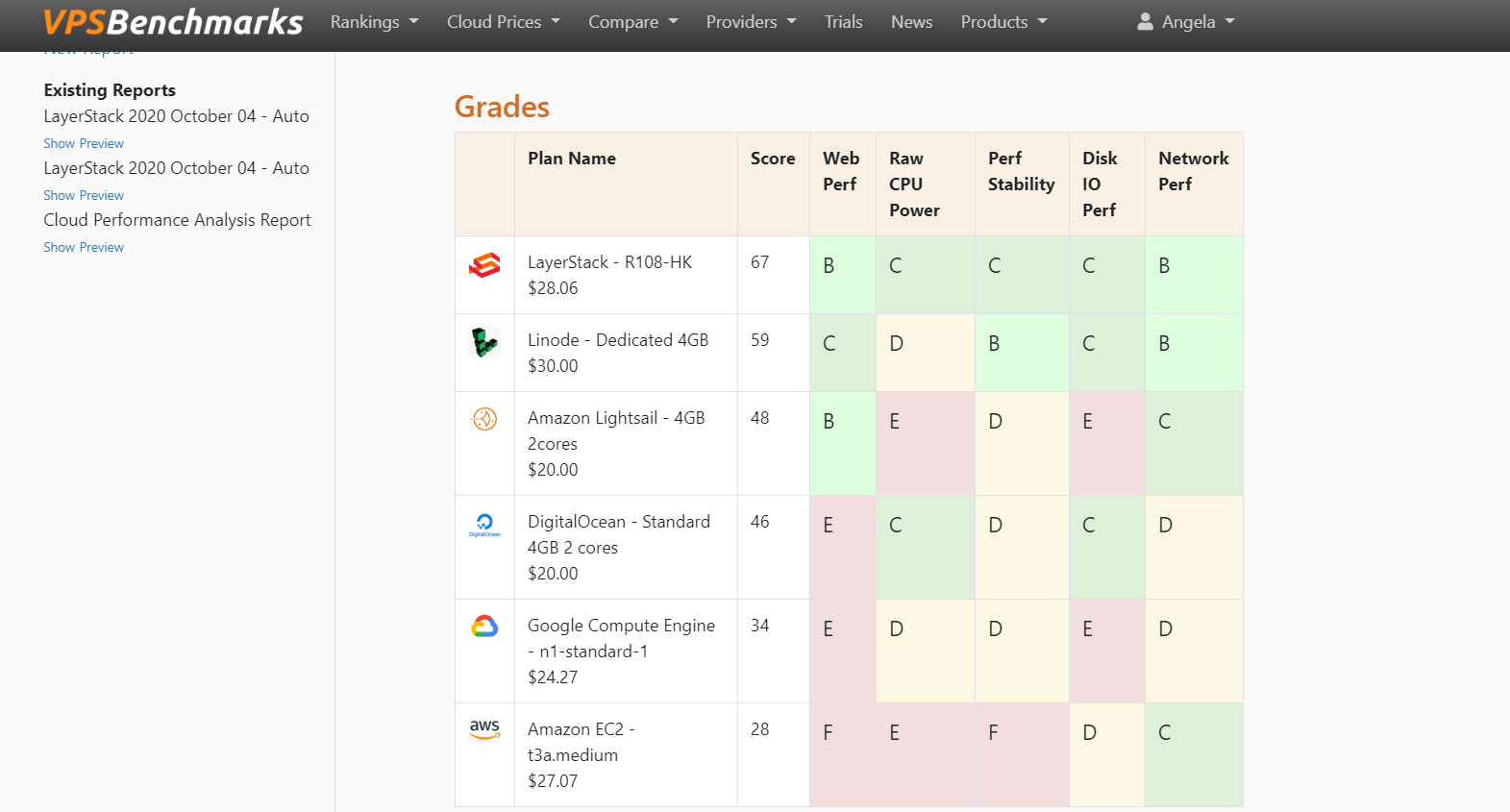Click Linode's Perf Stability grade B

click(994, 344)
